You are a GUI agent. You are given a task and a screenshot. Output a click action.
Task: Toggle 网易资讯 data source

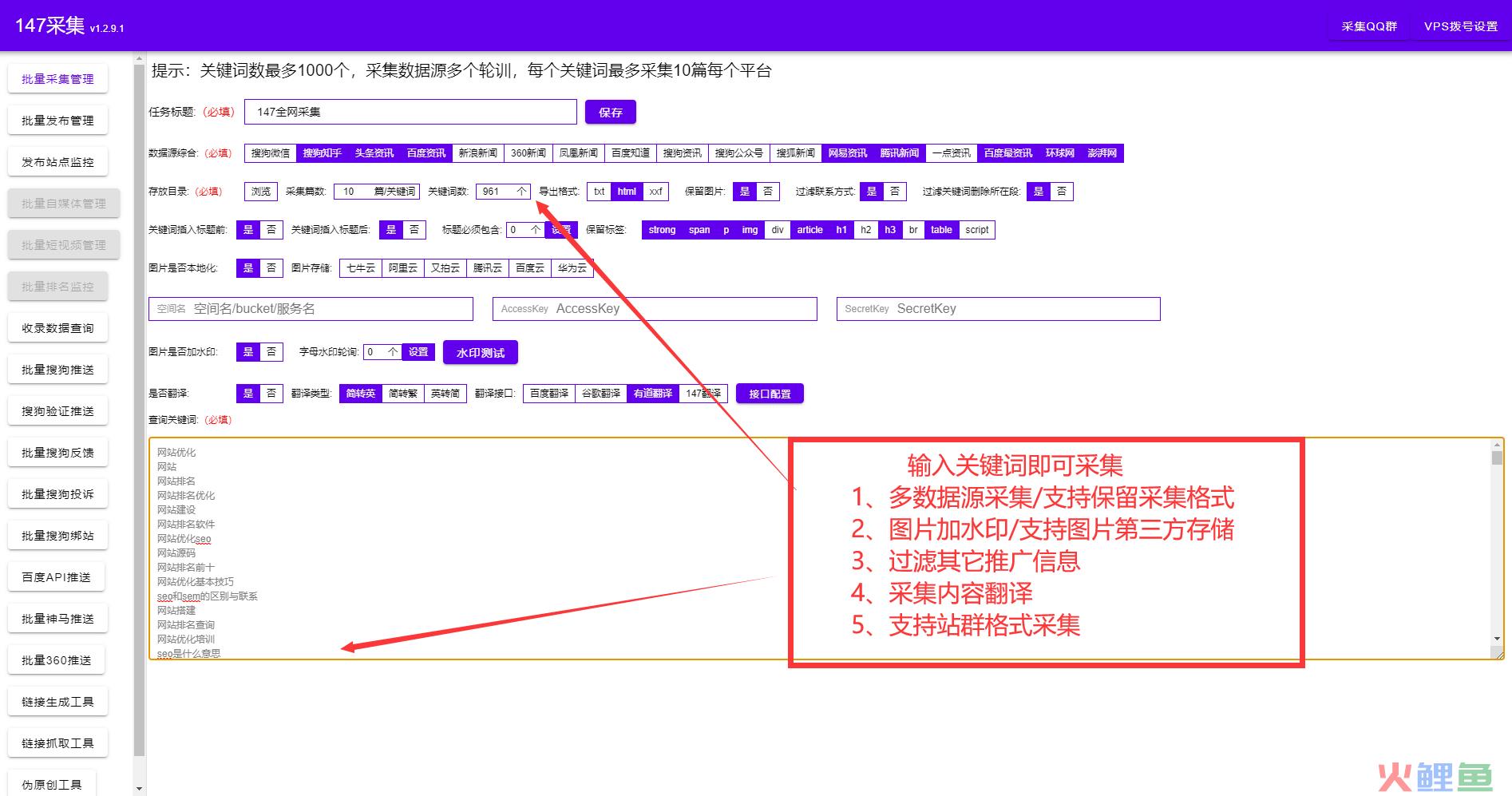(847, 153)
